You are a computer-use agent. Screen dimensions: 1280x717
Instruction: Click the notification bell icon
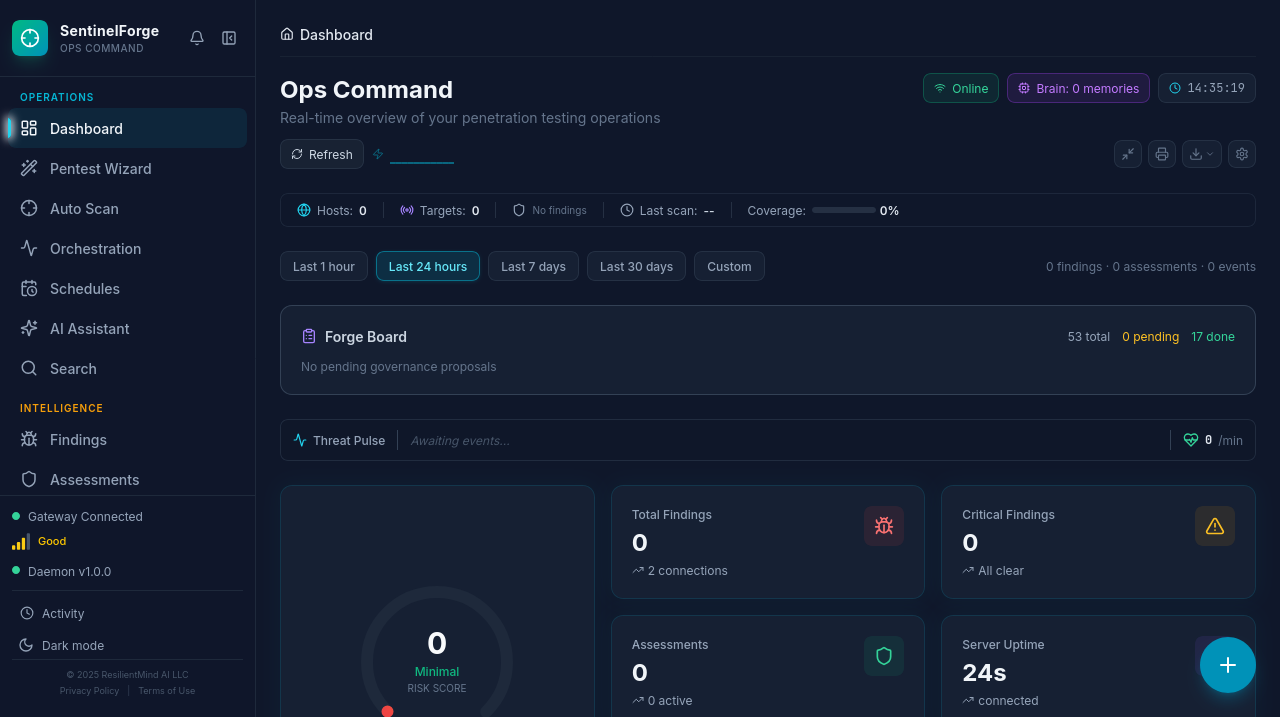tap(197, 37)
